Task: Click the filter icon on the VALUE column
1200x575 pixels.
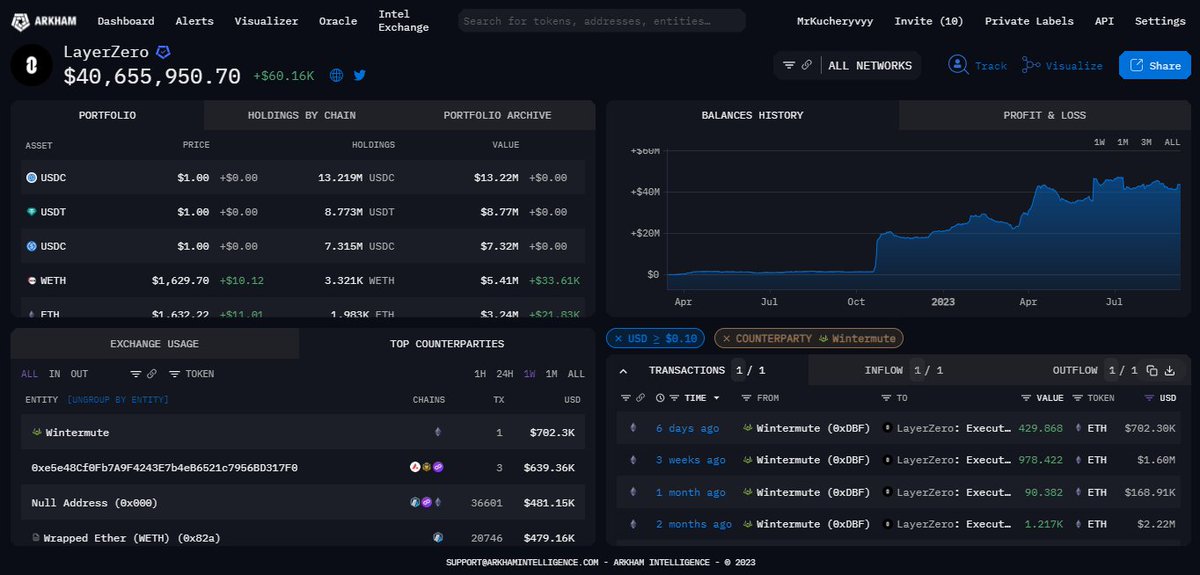Action: 1027,398
